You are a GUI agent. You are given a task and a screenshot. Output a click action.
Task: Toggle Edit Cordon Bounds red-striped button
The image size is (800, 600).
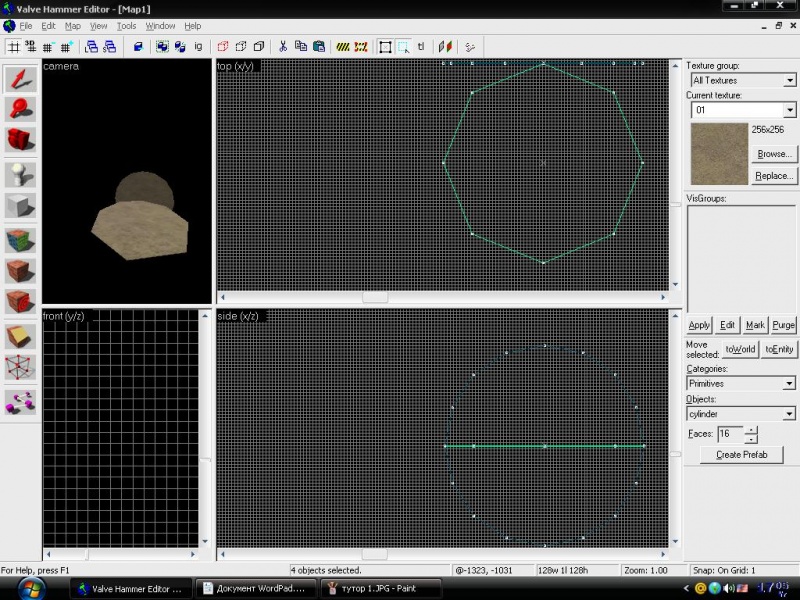(x=361, y=47)
